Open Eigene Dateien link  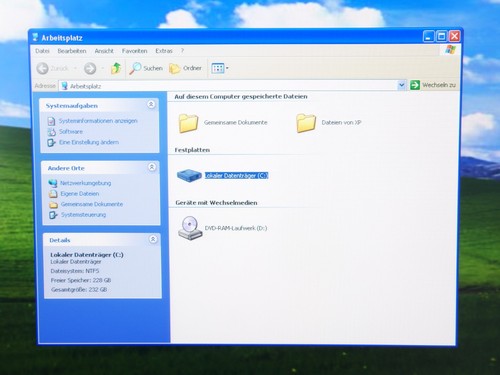tap(80, 194)
